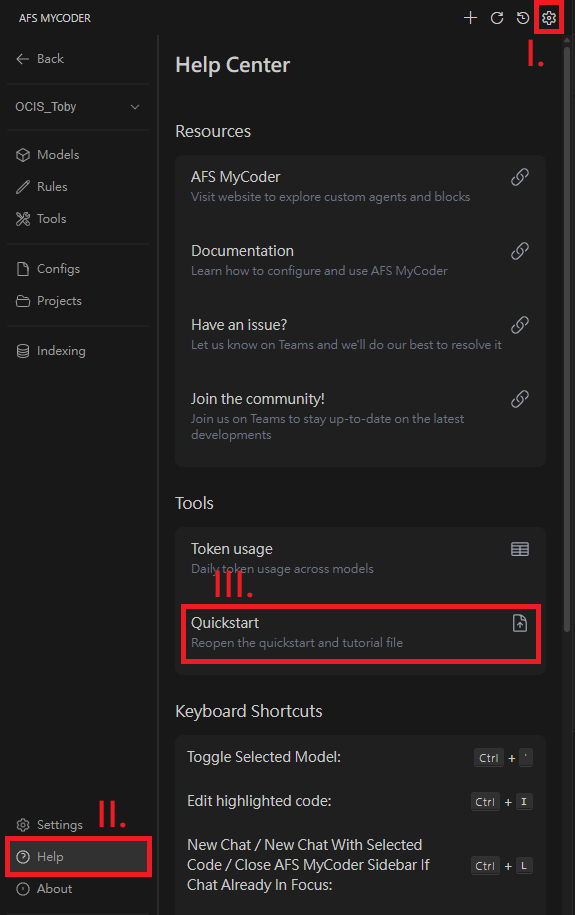The width and height of the screenshot is (575, 915).
Task: Click Ctrl key for Edit highlighted code
Action: (x=485, y=802)
